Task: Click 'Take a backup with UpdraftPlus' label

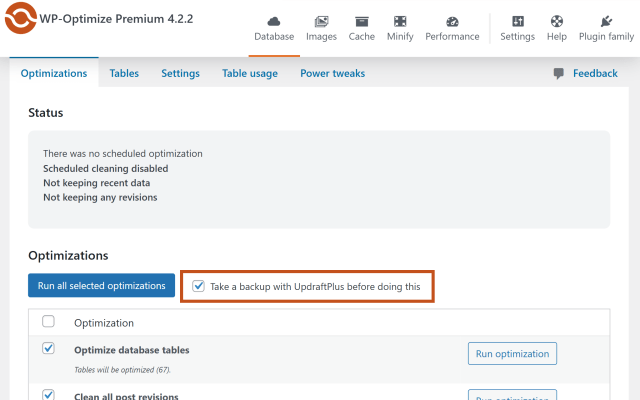Action: pyautogui.click(x=315, y=287)
